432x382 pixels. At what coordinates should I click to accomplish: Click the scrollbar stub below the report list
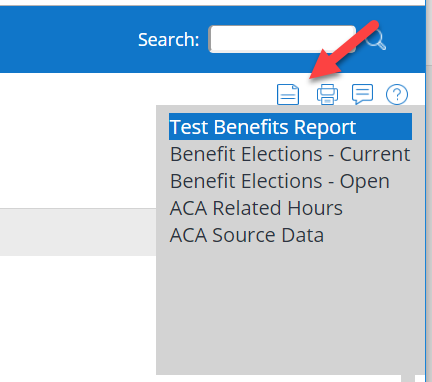pos(408,378)
